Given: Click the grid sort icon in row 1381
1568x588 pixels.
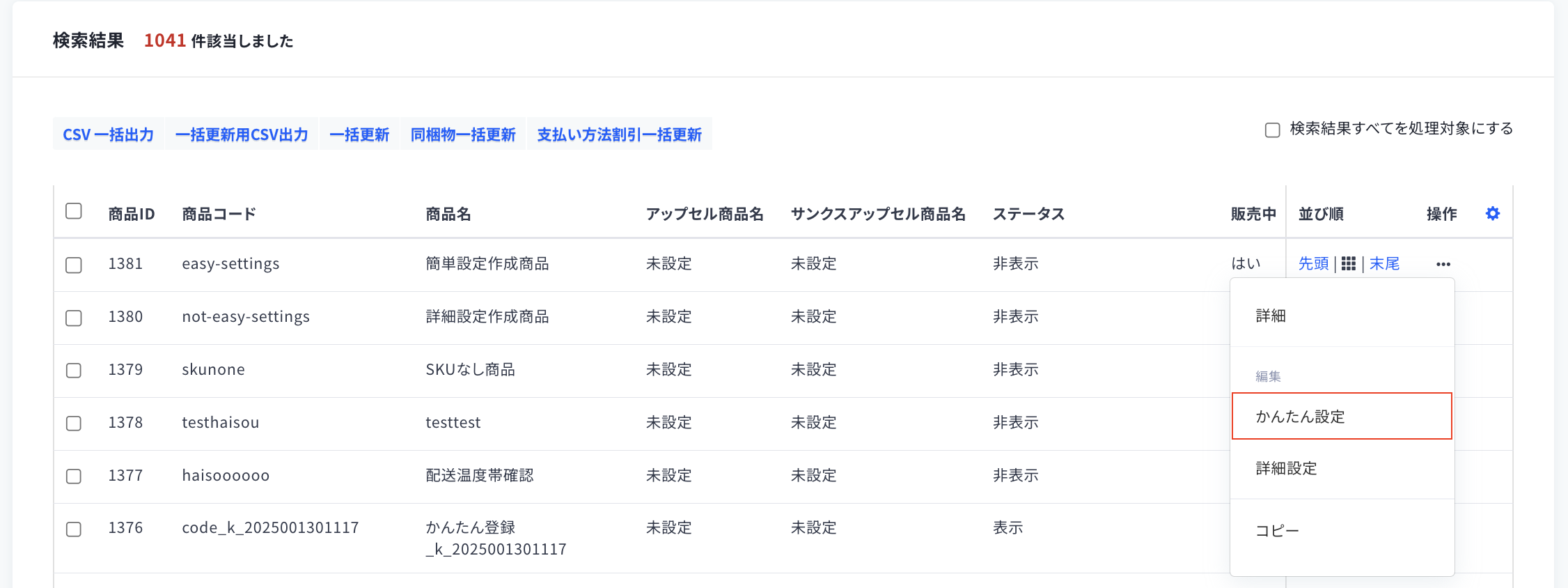Looking at the screenshot, I should 1349,263.
